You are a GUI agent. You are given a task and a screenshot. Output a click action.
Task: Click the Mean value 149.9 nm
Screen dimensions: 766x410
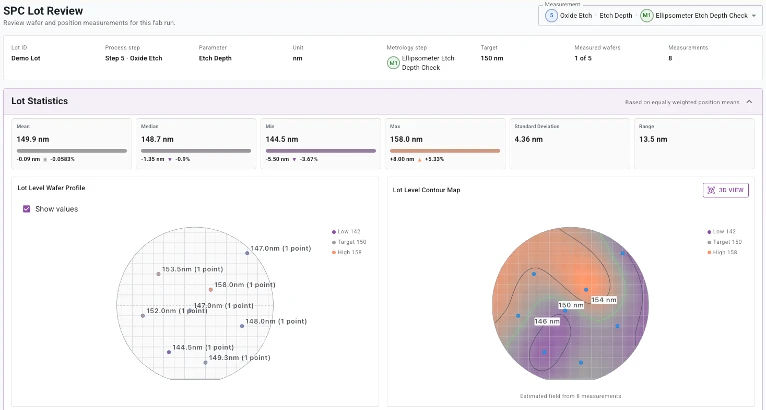coord(33,139)
